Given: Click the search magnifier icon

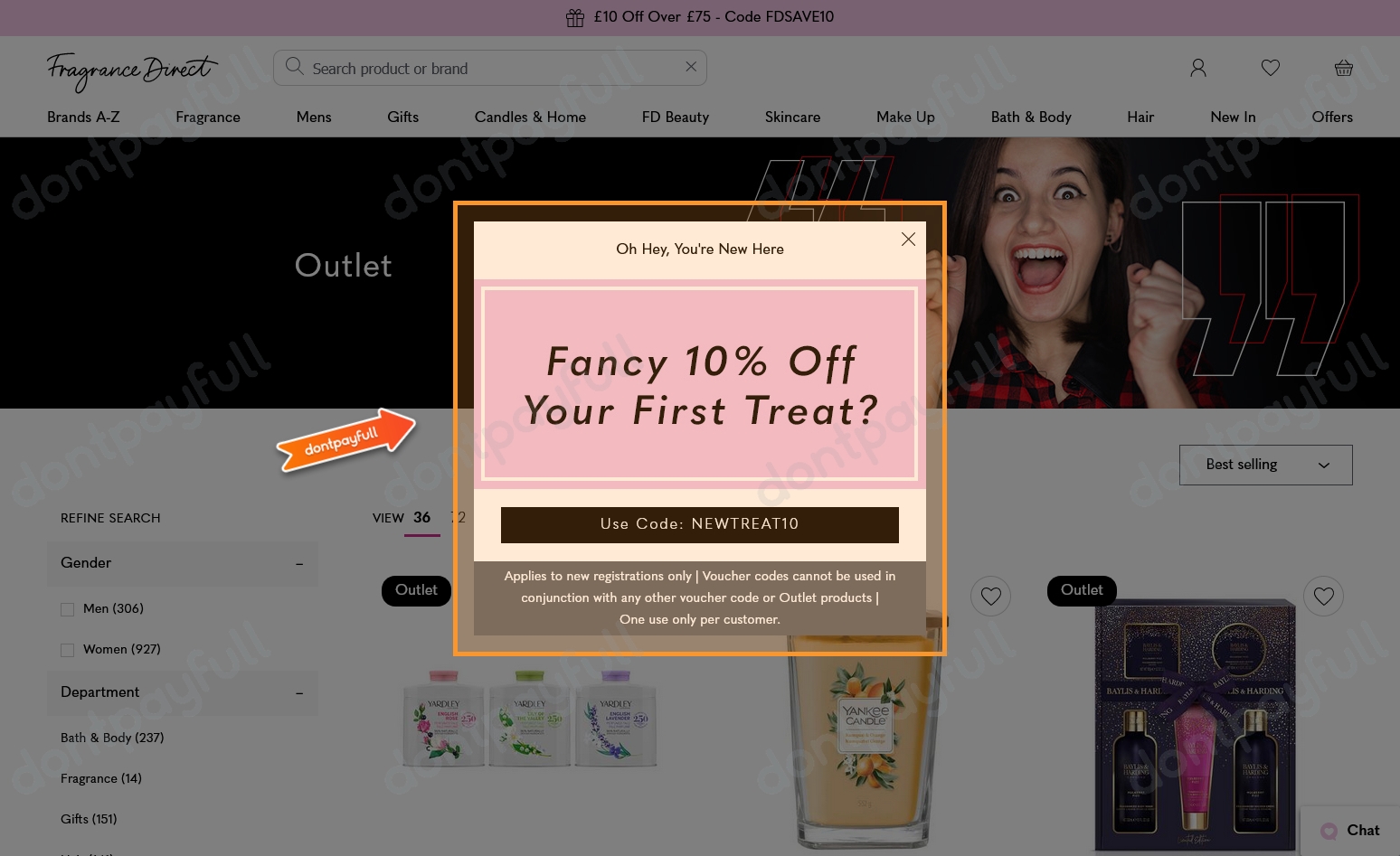Looking at the screenshot, I should click(294, 67).
